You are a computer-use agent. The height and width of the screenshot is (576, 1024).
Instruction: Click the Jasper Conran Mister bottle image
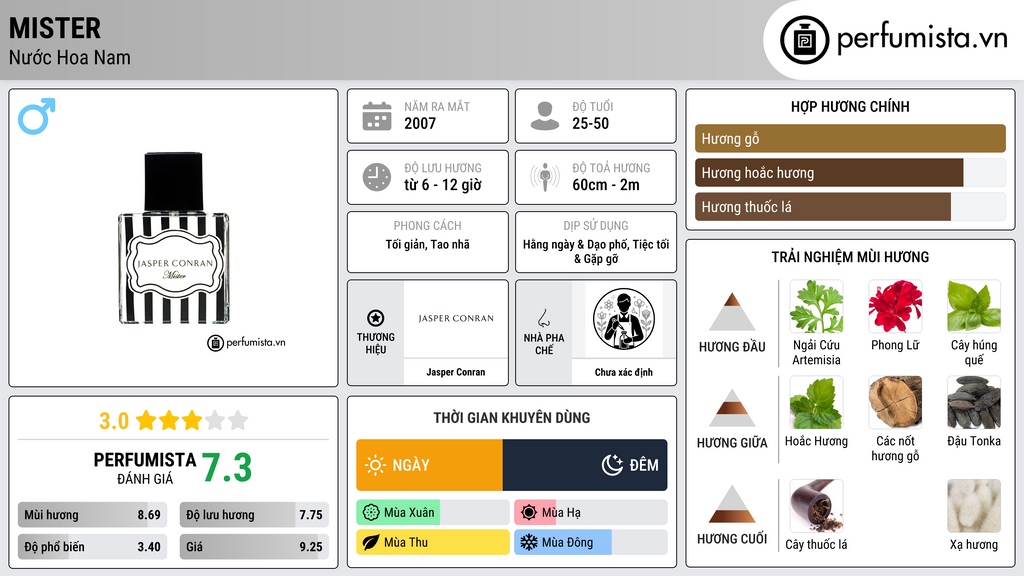tap(174, 238)
